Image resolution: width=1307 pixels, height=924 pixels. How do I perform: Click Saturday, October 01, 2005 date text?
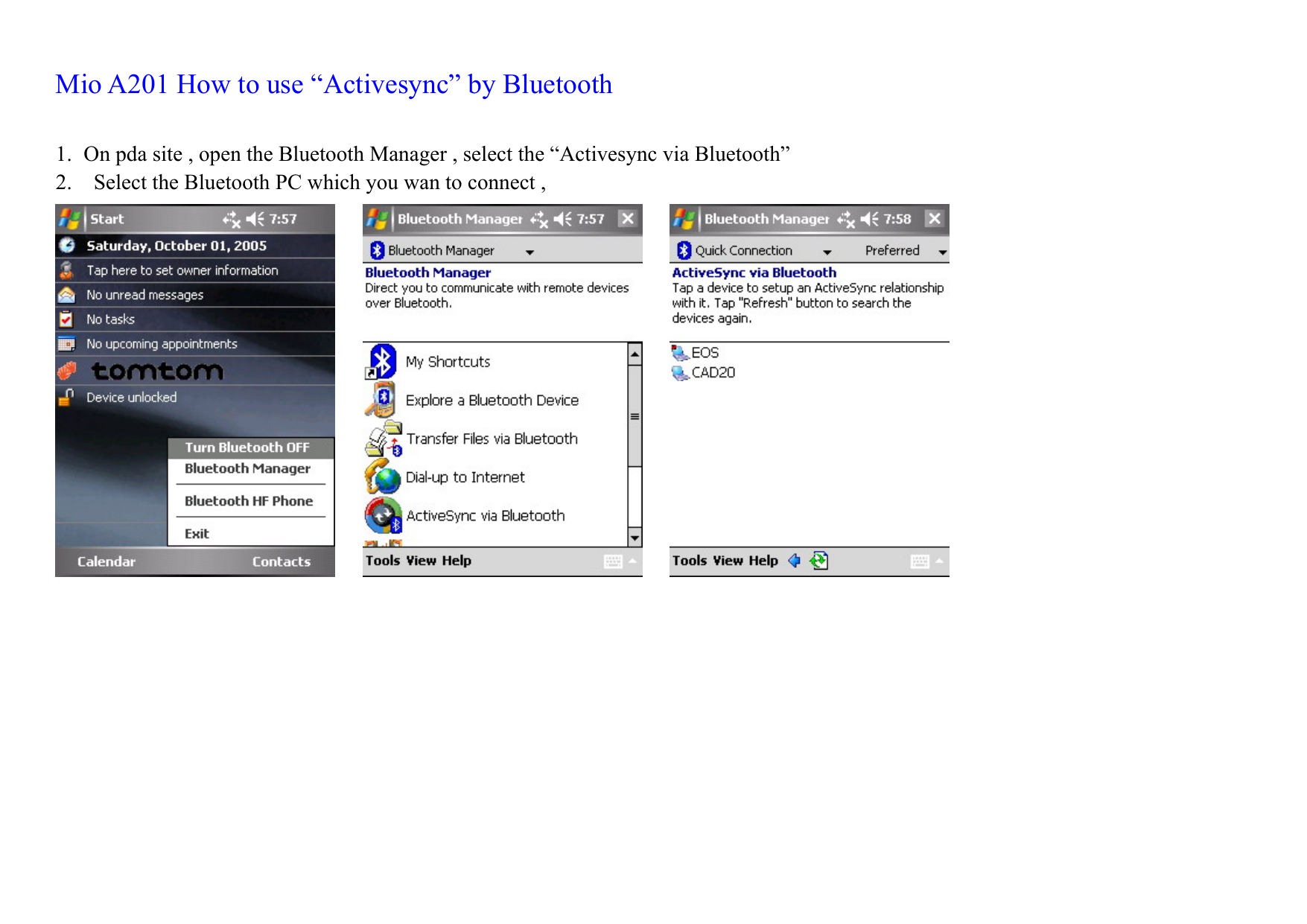(177, 246)
